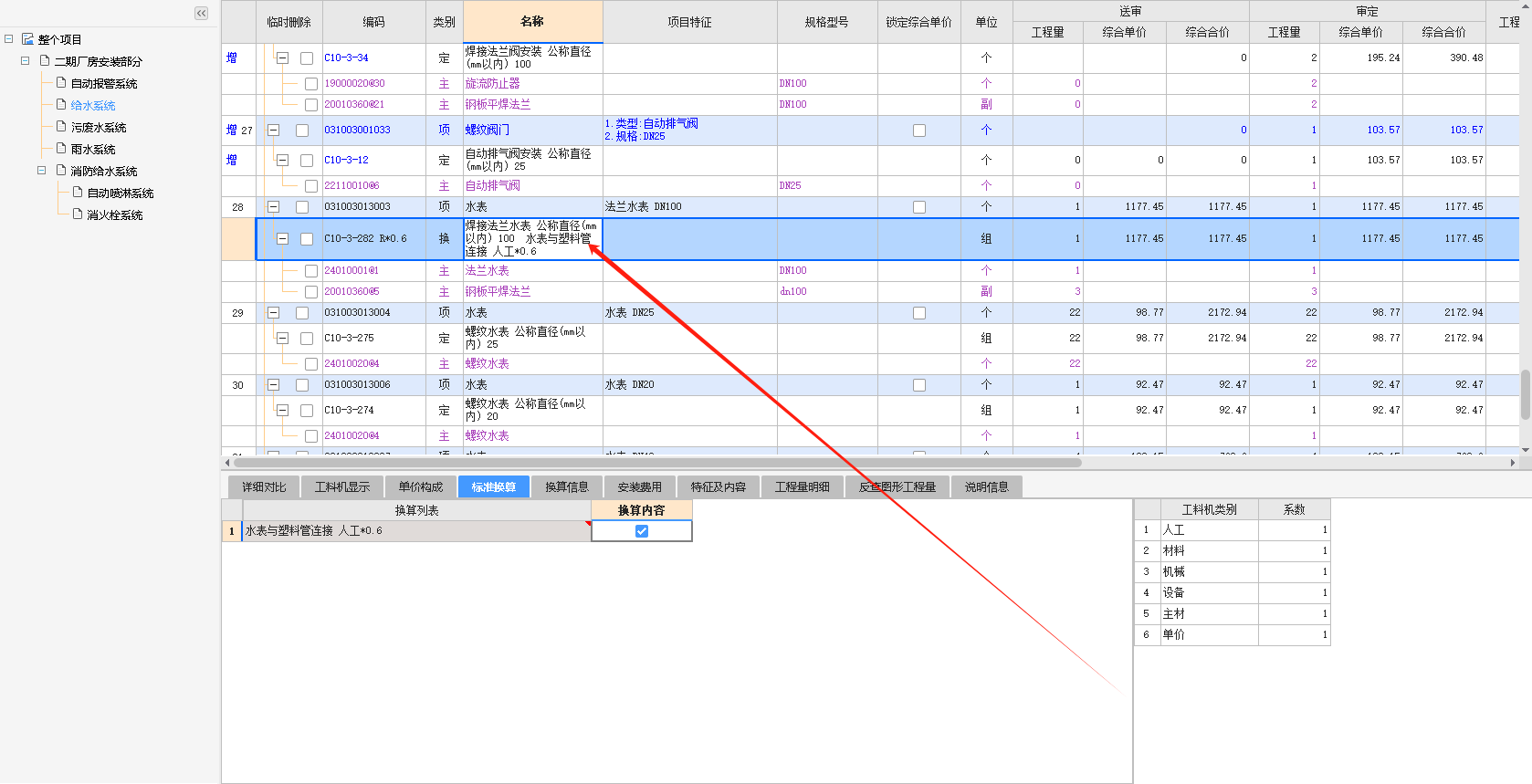Toggle lock unit price for 法兰水表 DN100 item
The image size is (1532, 784).
pyautogui.click(x=919, y=207)
